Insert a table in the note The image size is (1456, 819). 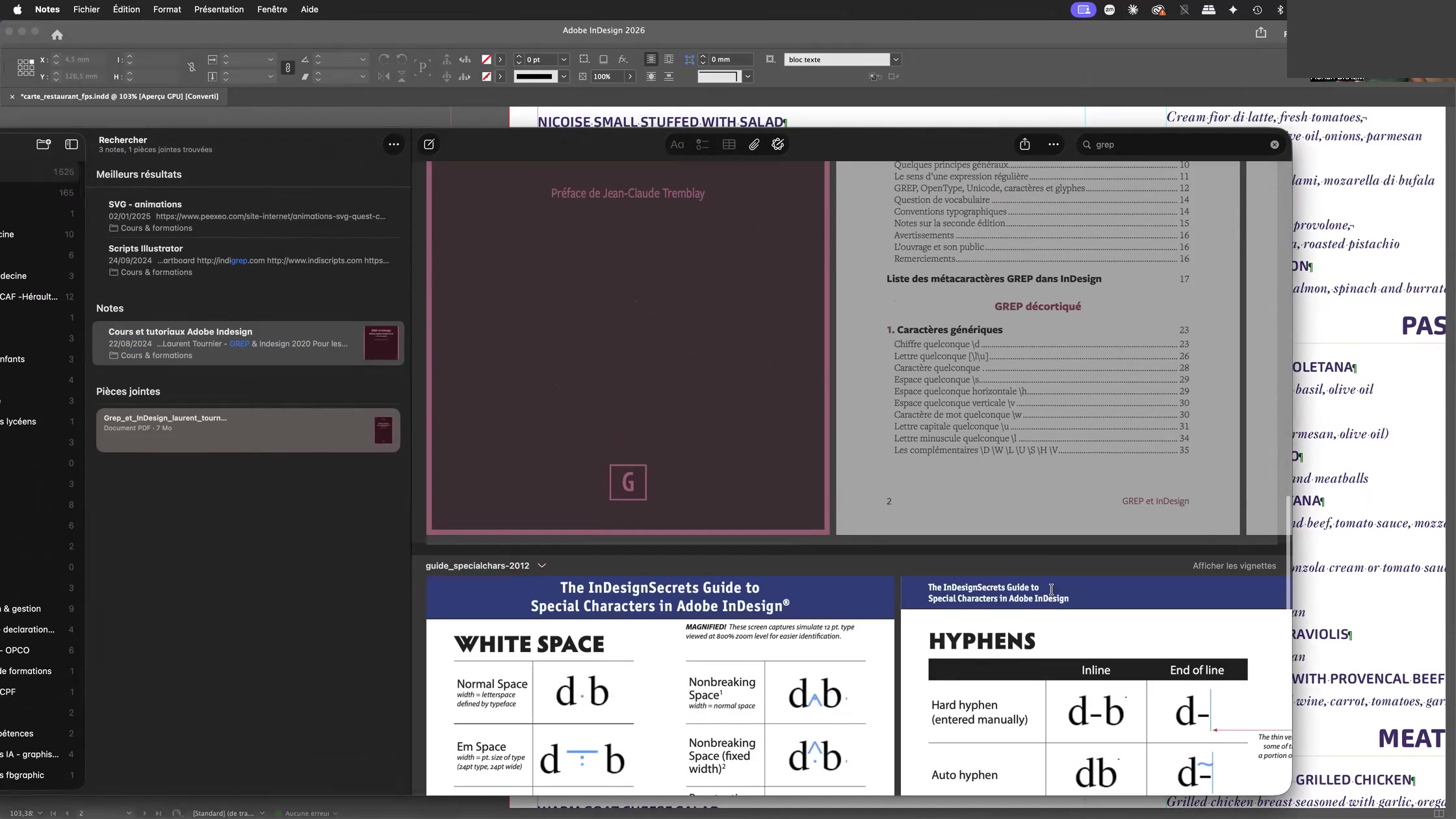pyautogui.click(x=729, y=145)
